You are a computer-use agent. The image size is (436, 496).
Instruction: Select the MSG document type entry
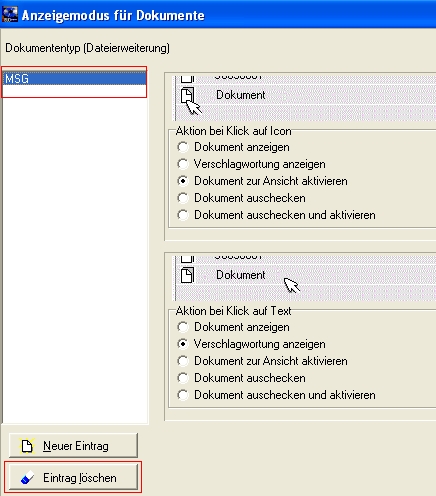point(75,79)
